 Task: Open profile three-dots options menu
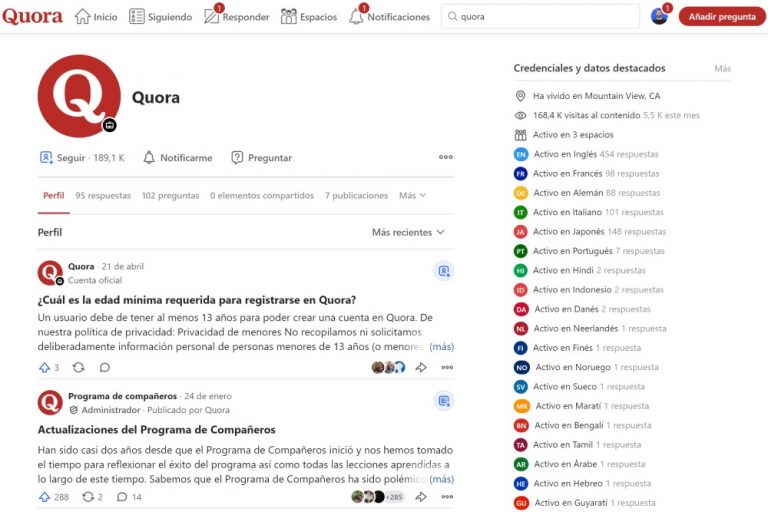point(446,157)
